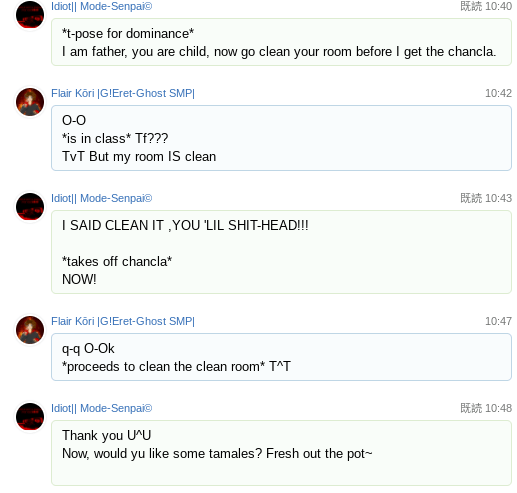The height and width of the screenshot is (493, 517).
Task: Click the 10:48 read timestamp
Action: (486, 408)
